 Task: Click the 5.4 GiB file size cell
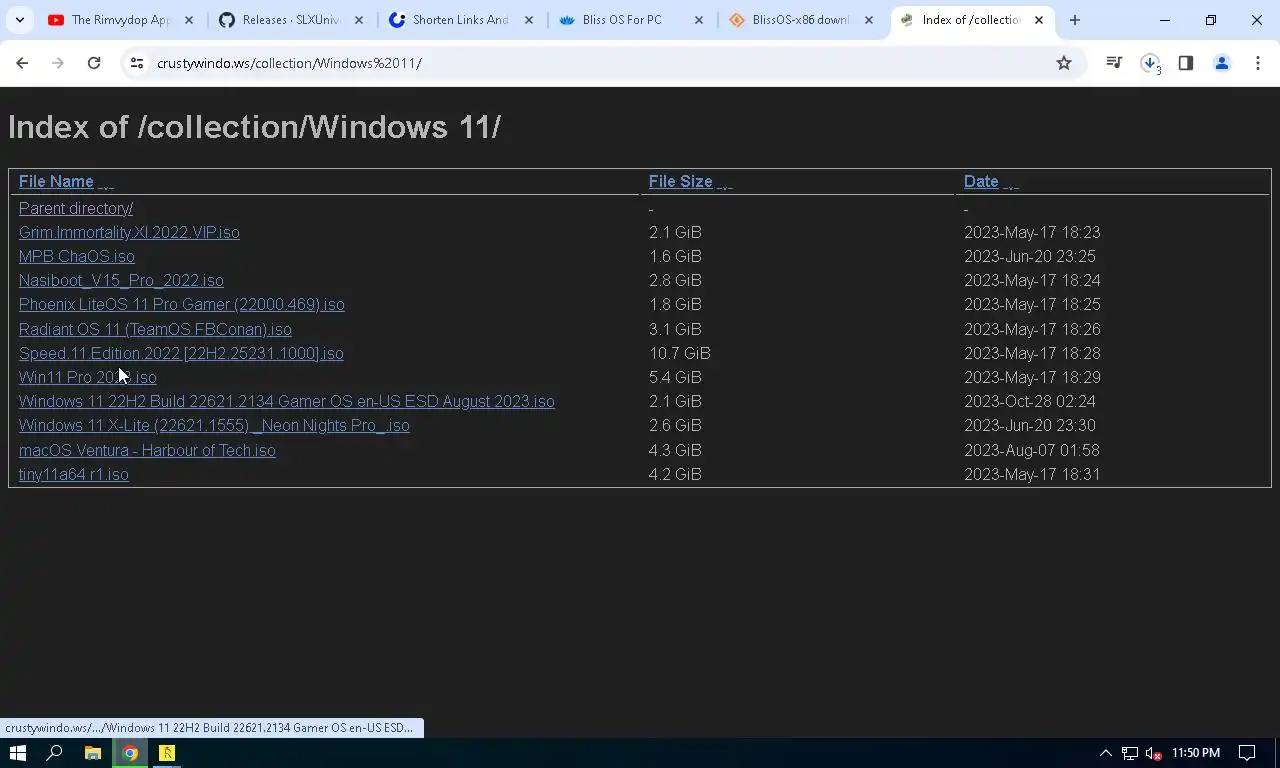pyautogui.click(x=675, y=377)
